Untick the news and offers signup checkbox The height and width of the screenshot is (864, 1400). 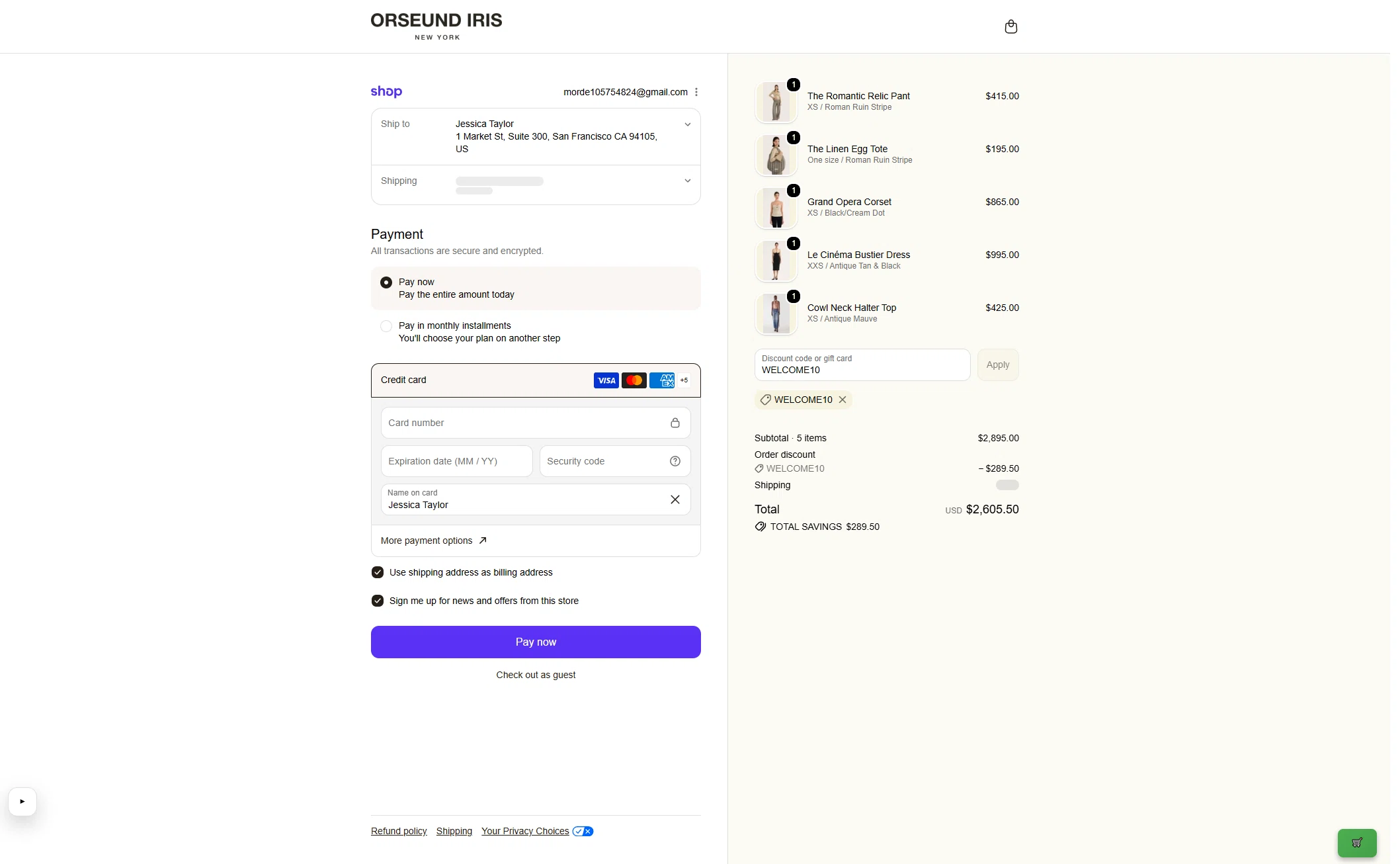pyautogui.click(x=378, y=601)
